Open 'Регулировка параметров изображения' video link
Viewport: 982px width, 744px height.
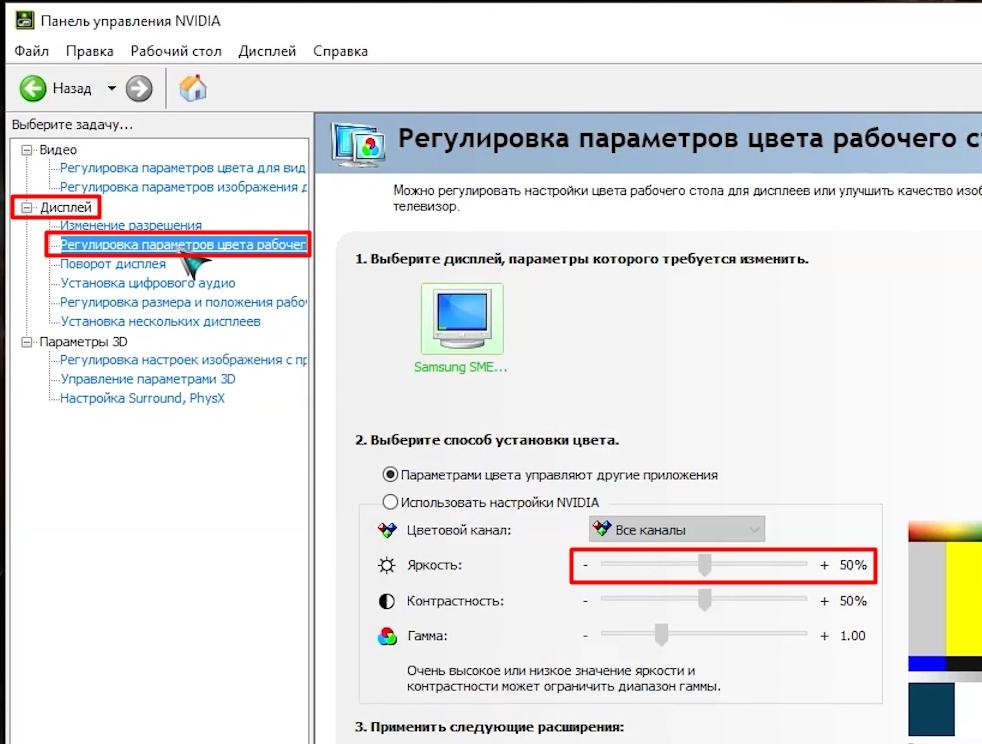[x=183, y=187]
